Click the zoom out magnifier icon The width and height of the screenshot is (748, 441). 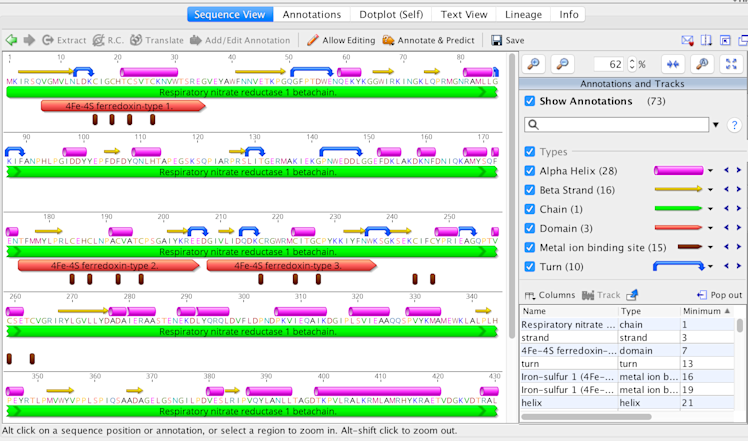[x=563, y=64]
